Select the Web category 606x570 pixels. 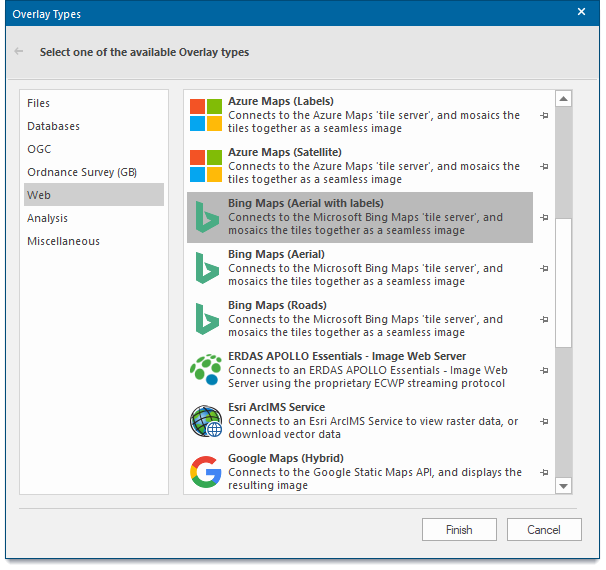pos(94,195)
